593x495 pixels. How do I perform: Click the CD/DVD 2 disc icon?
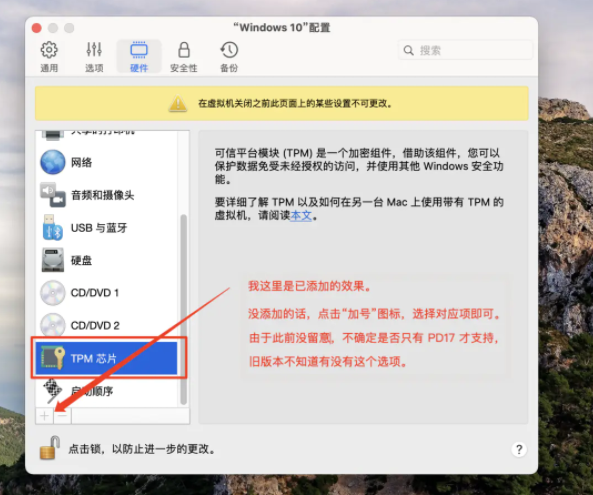click(53, 325)
